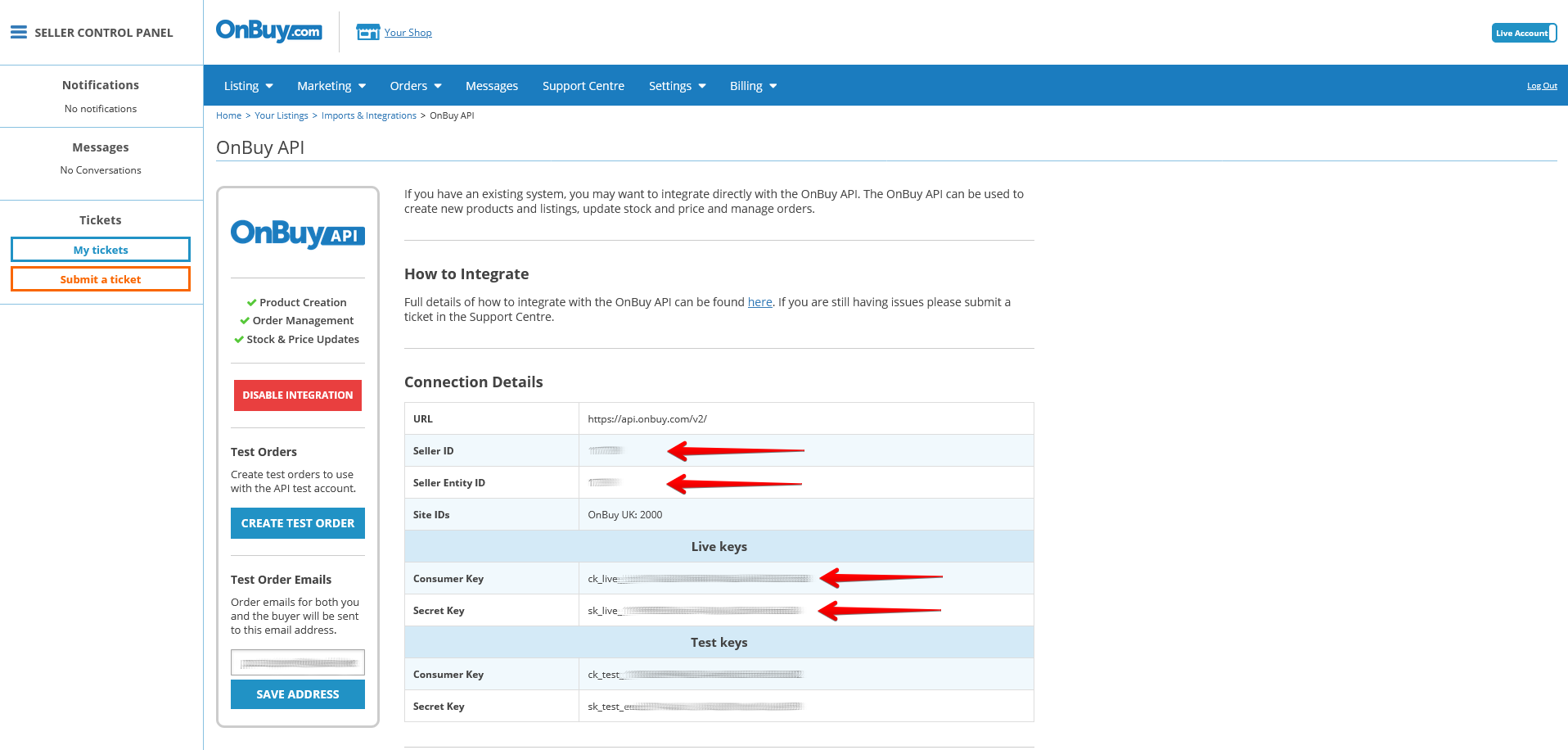1568x750 pixels.
Task: Click the Log Out link
Action: (1541, 86)
